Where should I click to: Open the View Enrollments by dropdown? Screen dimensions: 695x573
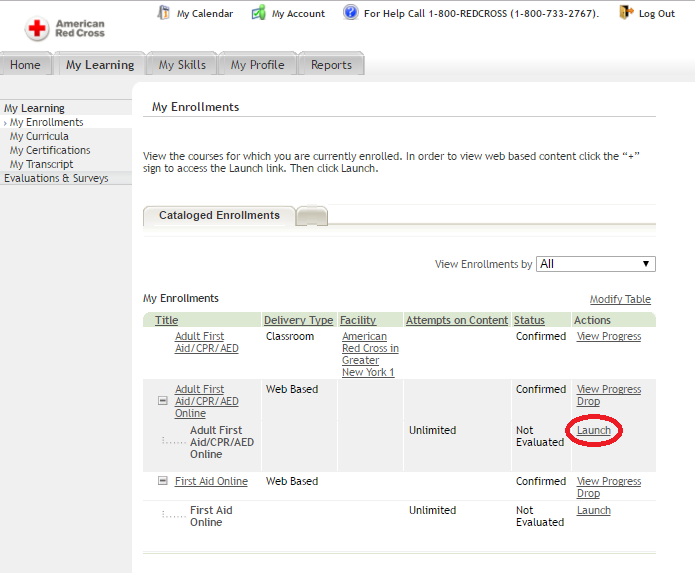[x=596, y=264]
